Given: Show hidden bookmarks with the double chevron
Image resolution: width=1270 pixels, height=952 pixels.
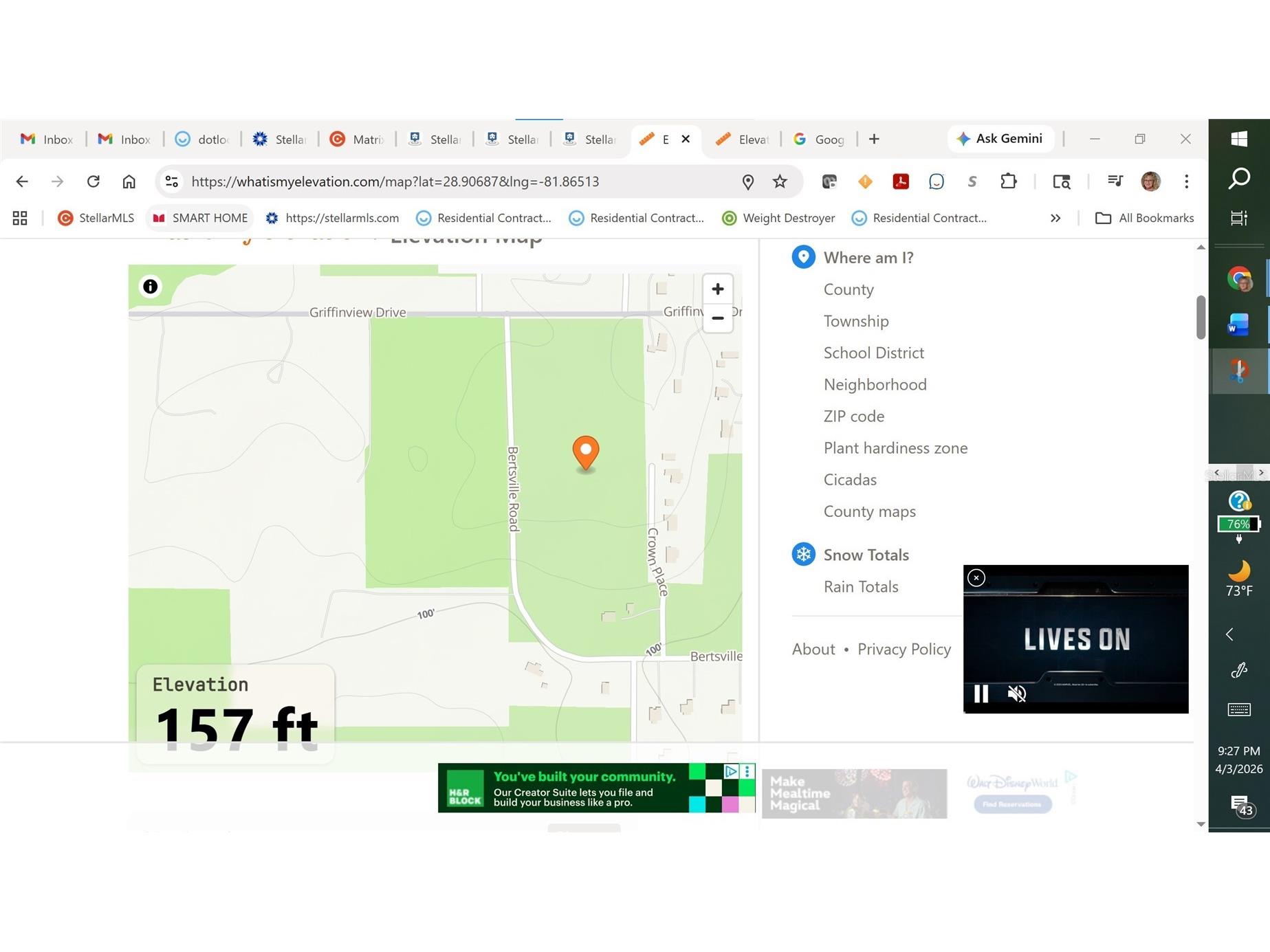Looking at the screenshot, I should [x=1055, y=218].
